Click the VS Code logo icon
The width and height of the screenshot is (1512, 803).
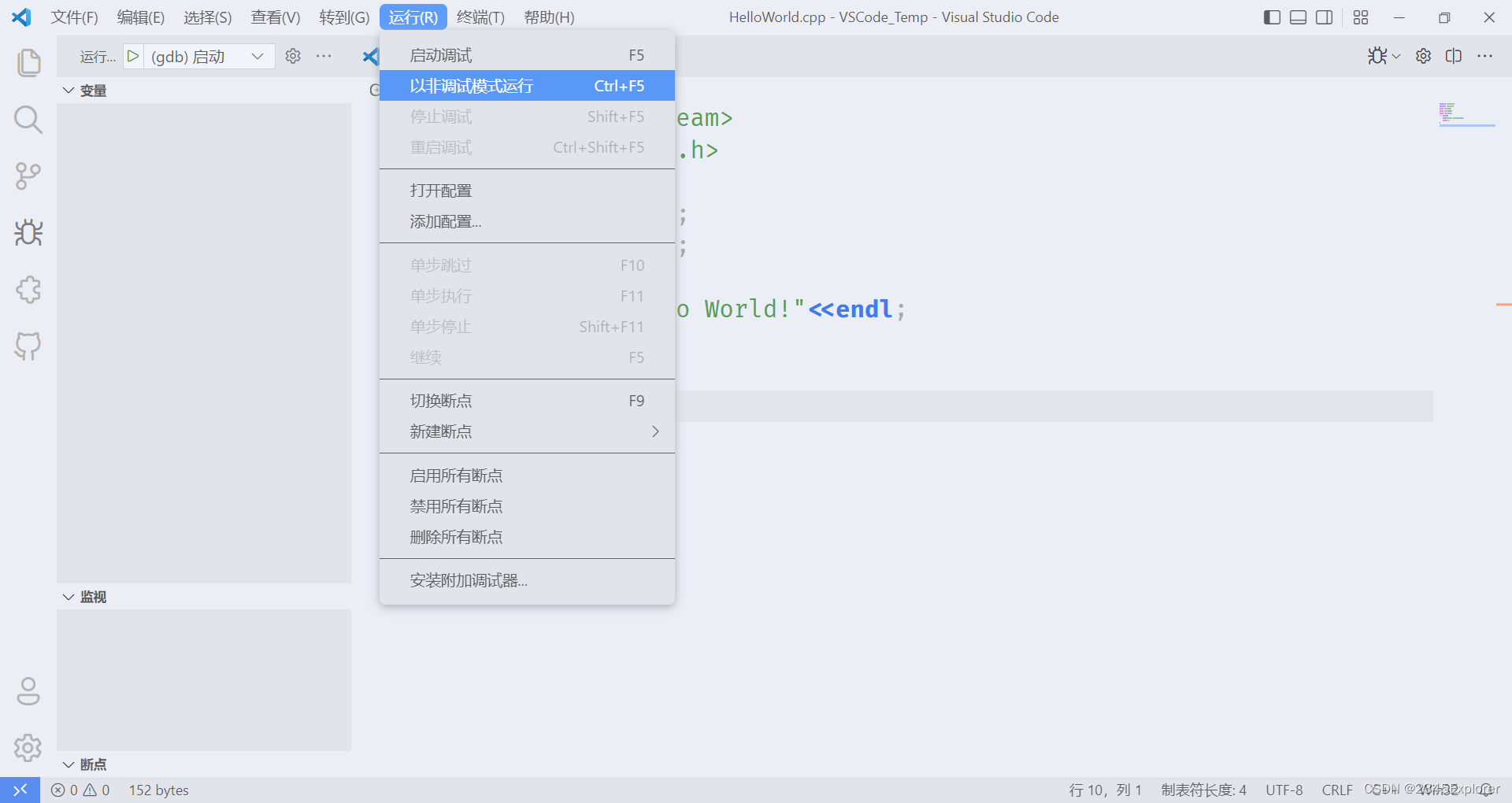point(21,17)
